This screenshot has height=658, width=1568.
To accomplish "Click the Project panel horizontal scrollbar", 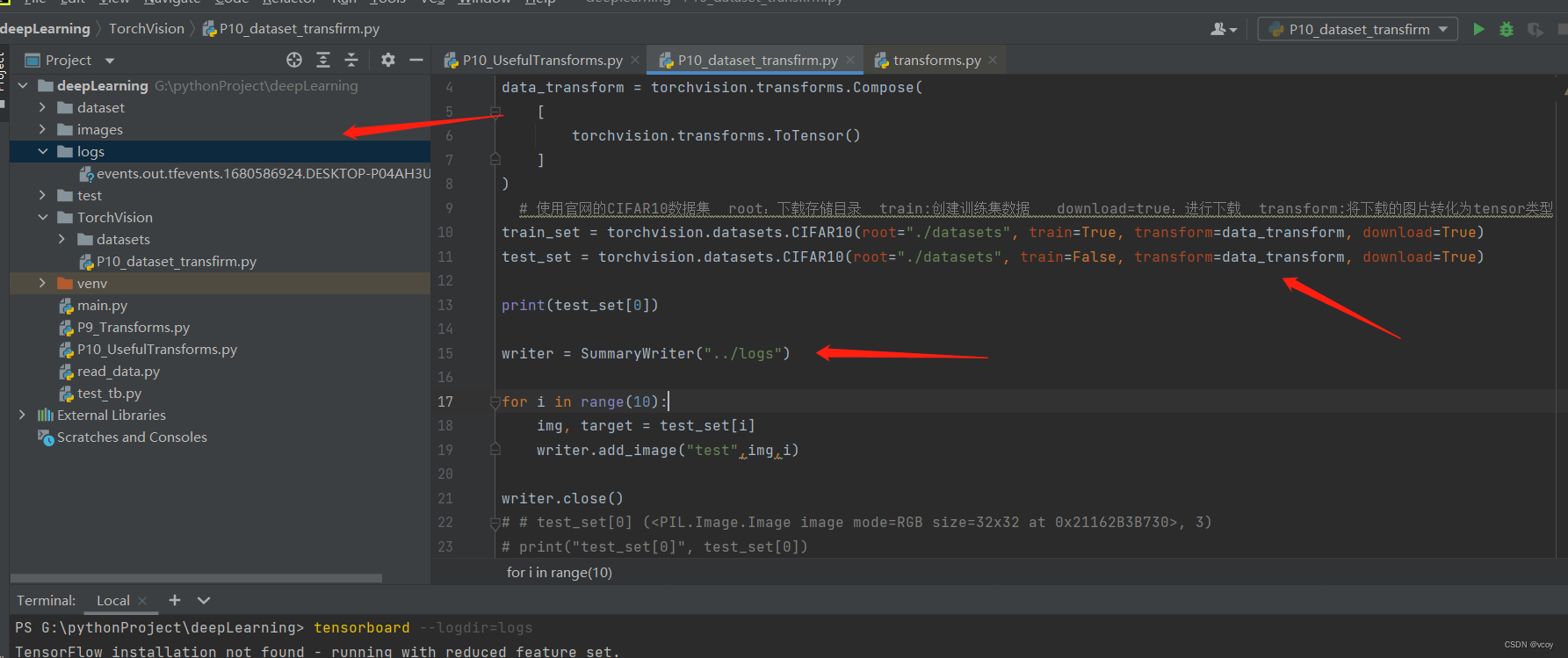I will click(x=196, y=578).
